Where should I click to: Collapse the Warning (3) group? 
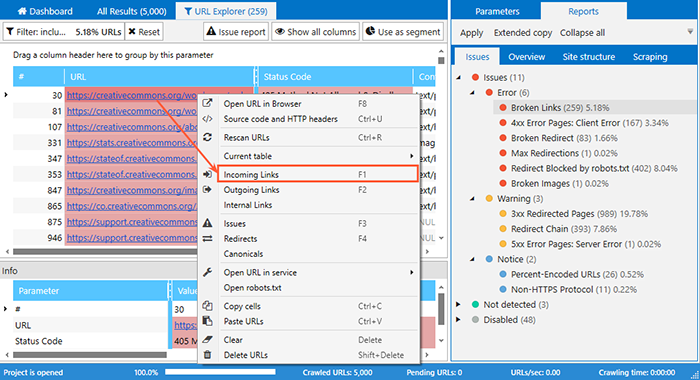[x=472, y=199]
